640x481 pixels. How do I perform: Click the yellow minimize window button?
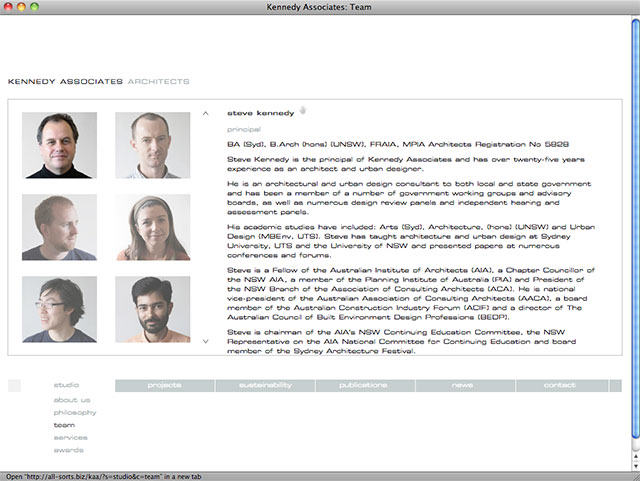(21, 7)
